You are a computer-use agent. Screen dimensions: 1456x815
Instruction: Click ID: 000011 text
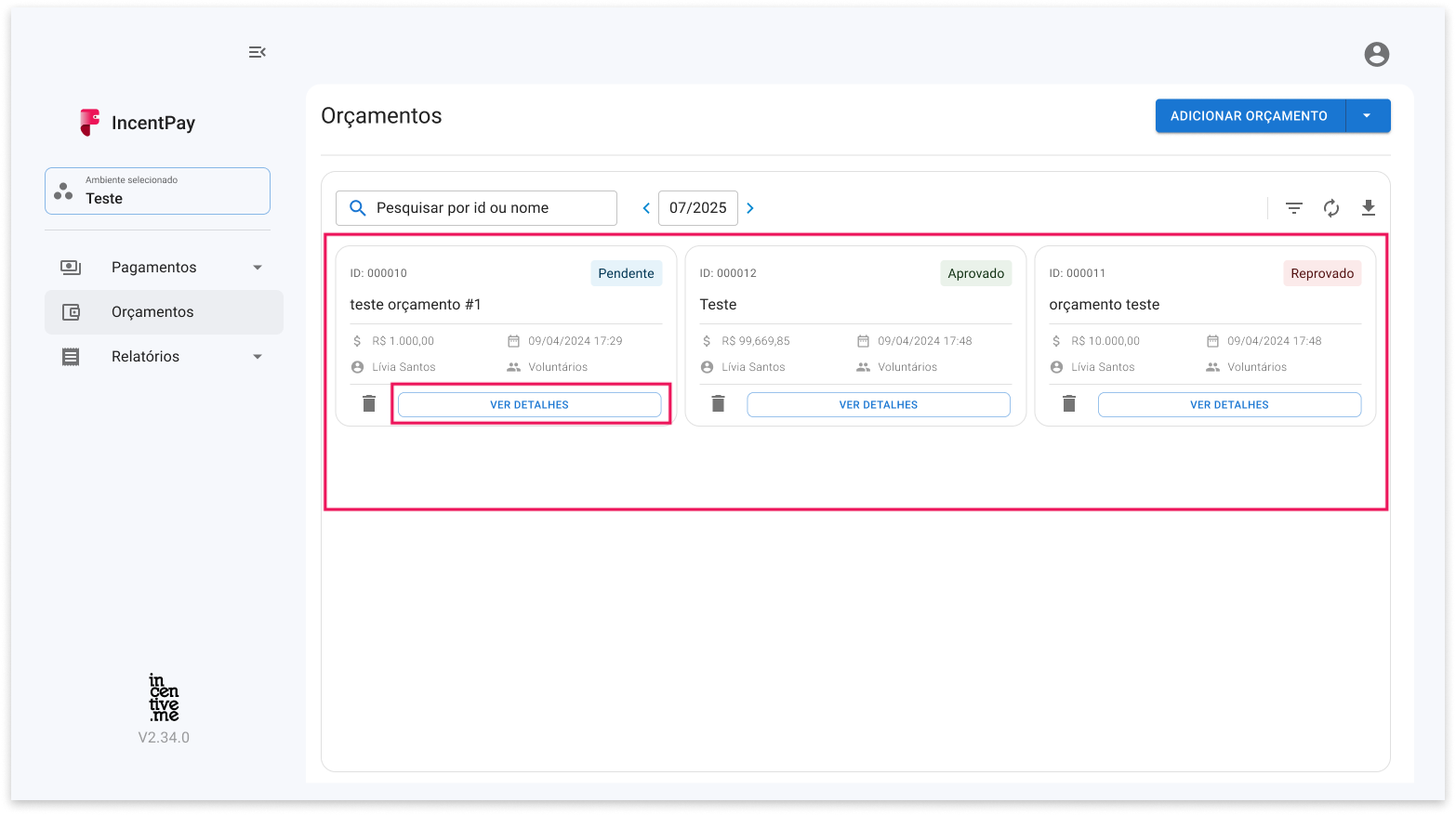(x=1078, y=273)
